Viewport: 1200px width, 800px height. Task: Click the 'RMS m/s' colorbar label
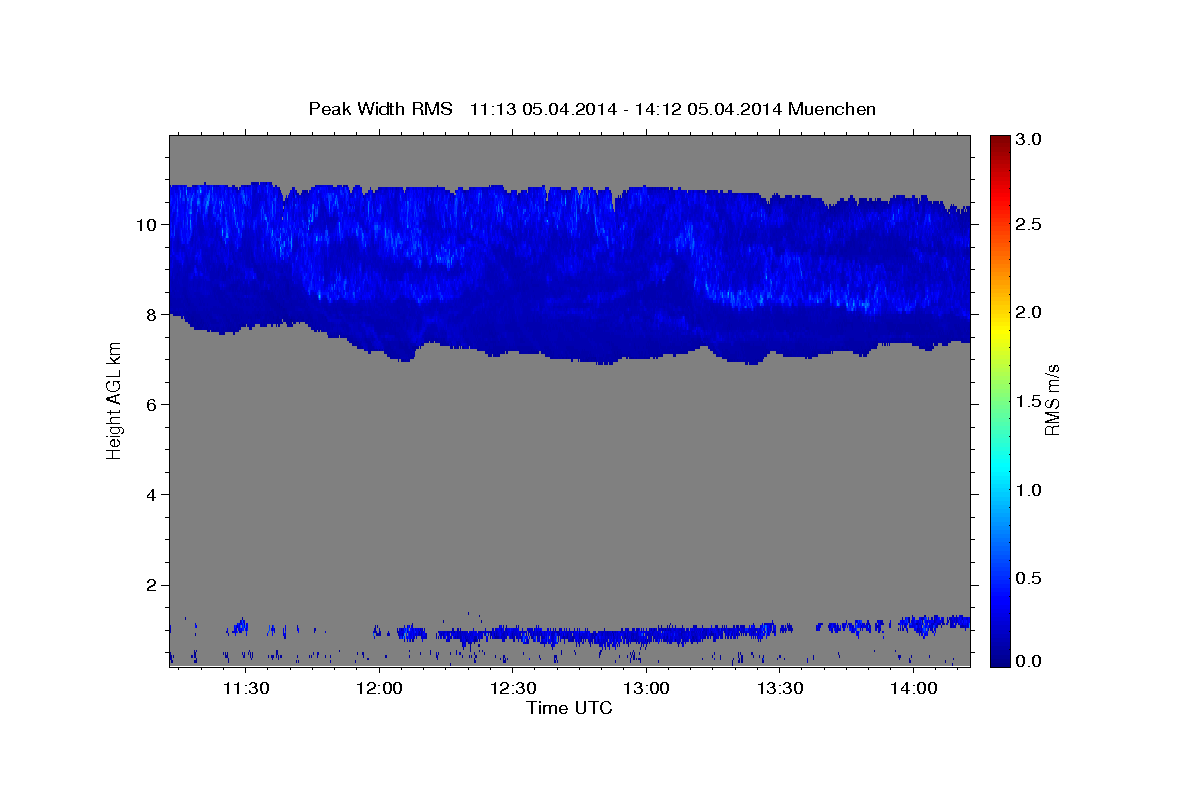(1052, 400)
